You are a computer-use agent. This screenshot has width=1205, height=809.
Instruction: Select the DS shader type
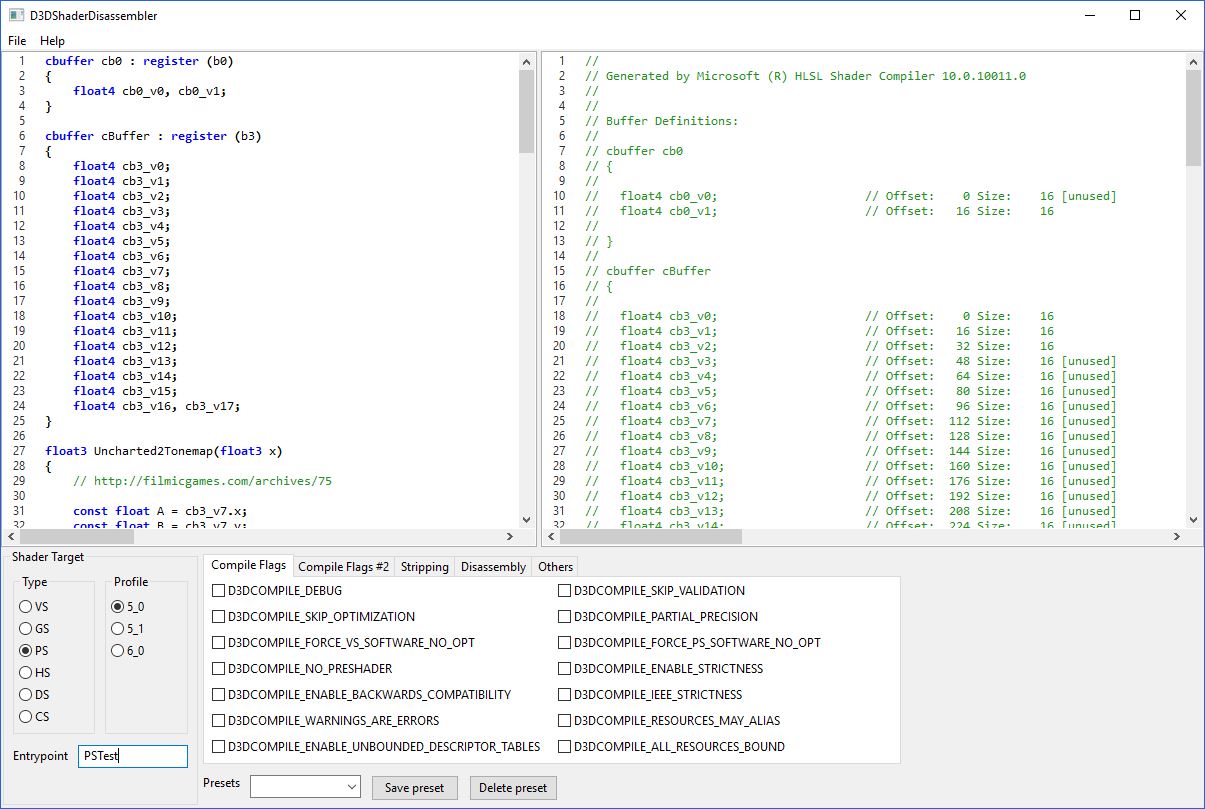click(x=34, y=695)
